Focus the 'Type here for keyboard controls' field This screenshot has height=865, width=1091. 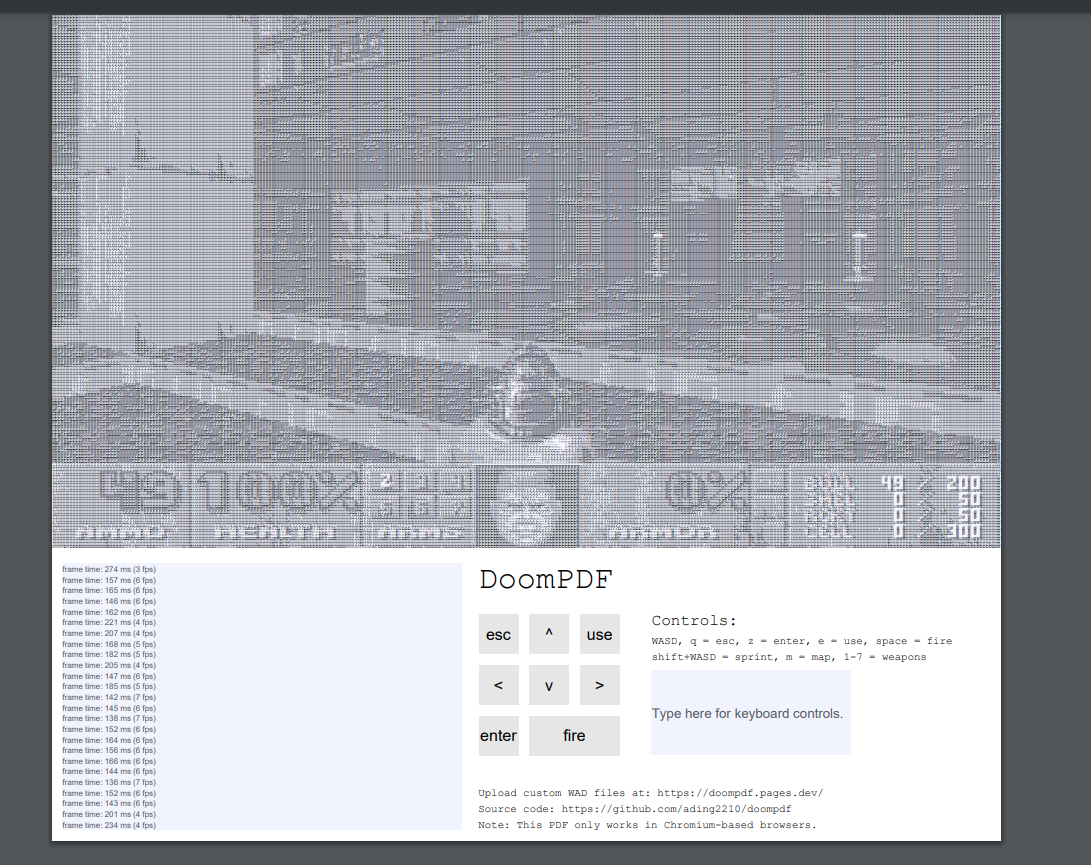[751, 713]
